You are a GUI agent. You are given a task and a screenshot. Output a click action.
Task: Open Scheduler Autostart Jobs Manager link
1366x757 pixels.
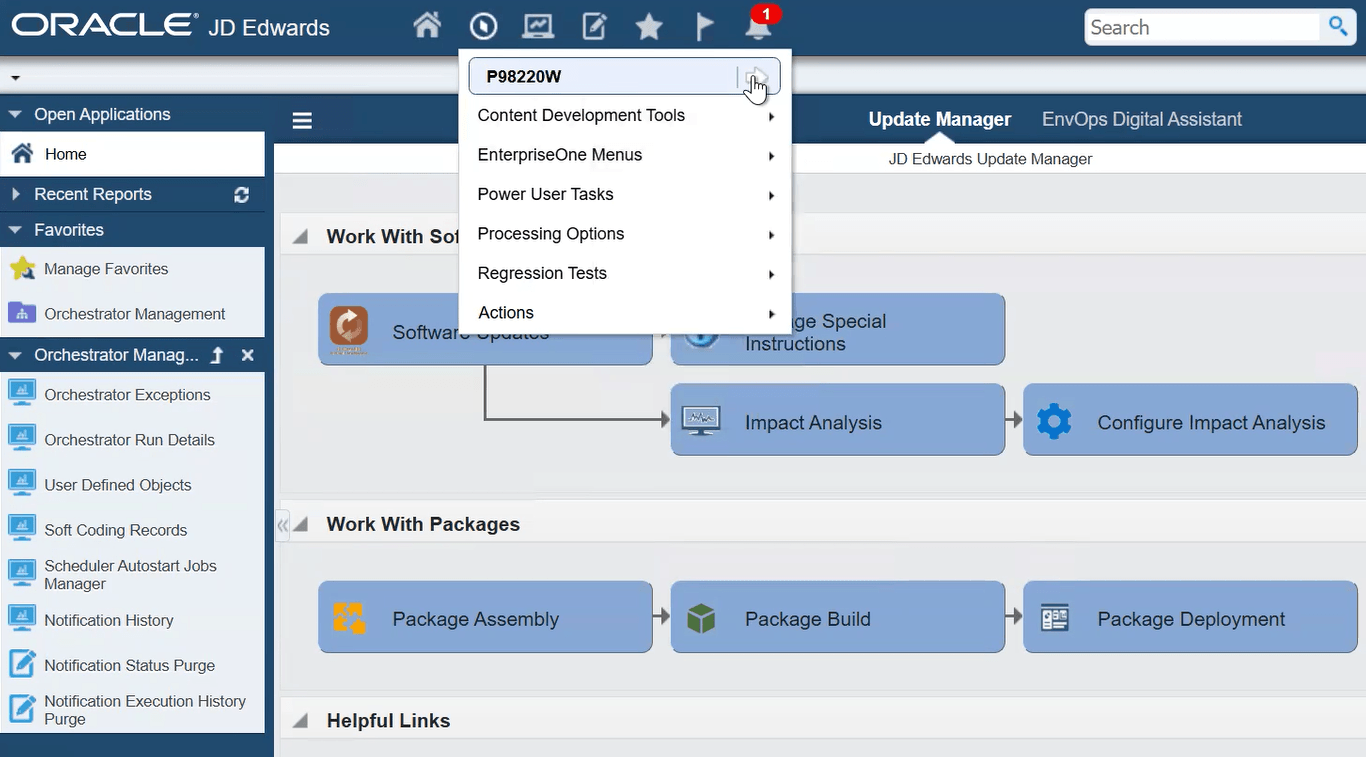[131, 575]
